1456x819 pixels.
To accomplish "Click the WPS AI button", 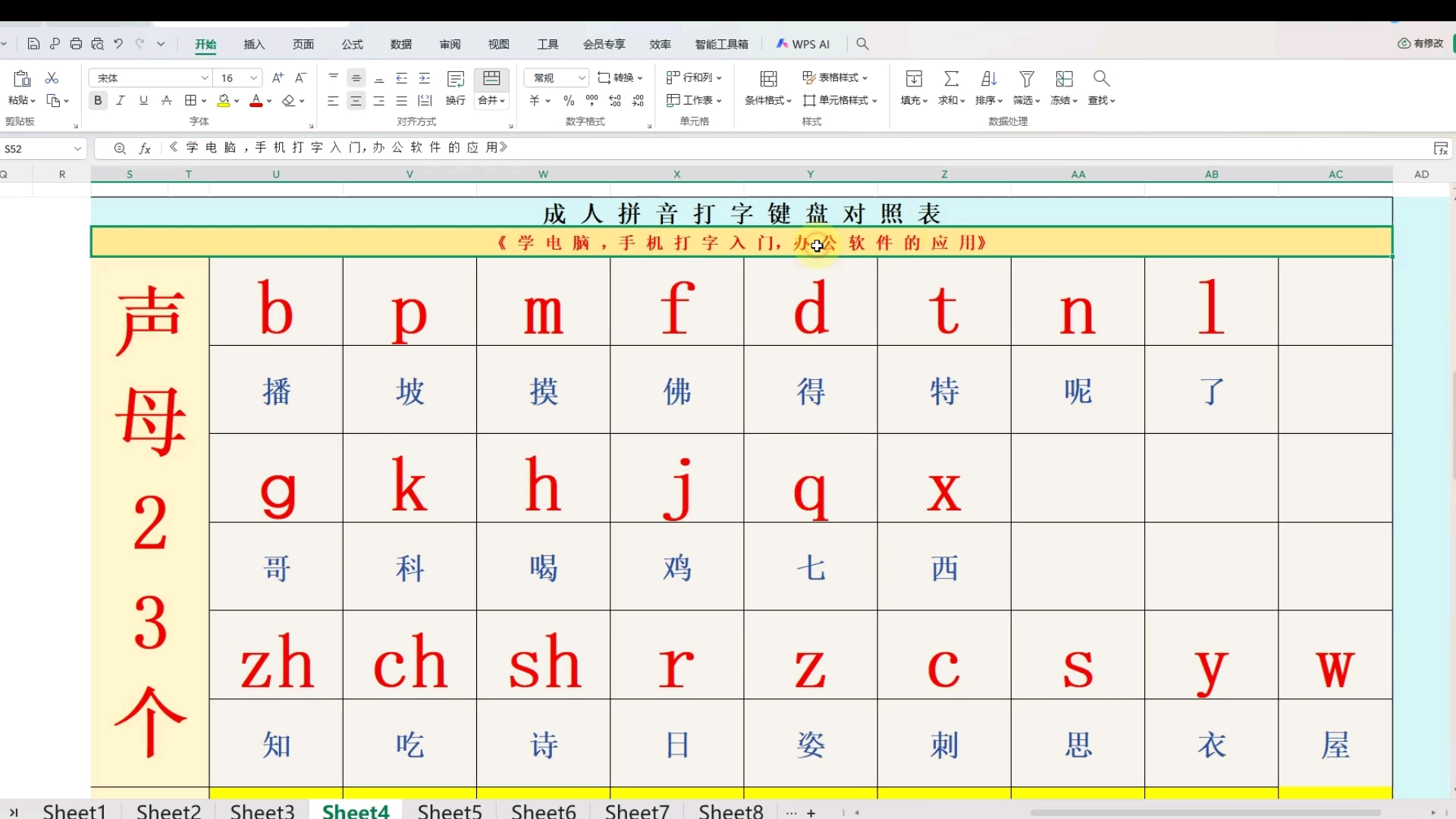I will click(x=803, y=44).
